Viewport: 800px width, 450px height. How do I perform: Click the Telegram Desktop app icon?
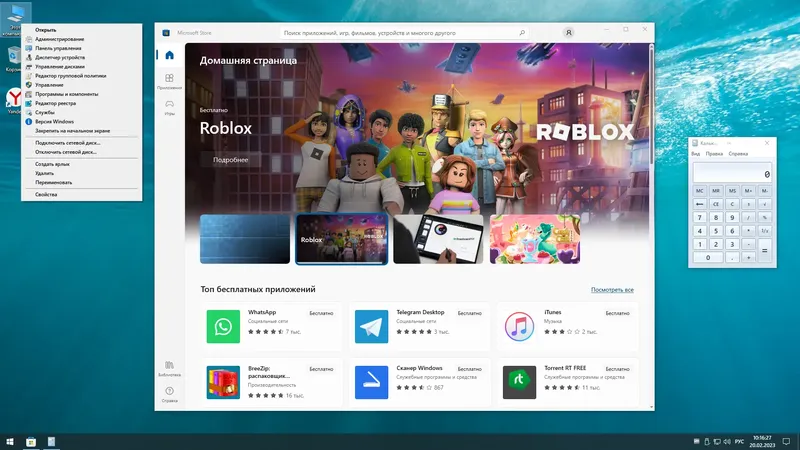coord(371,327)
